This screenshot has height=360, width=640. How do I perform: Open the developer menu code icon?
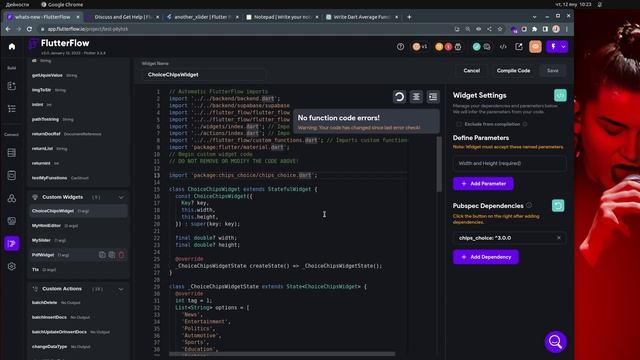click(503, 47)
